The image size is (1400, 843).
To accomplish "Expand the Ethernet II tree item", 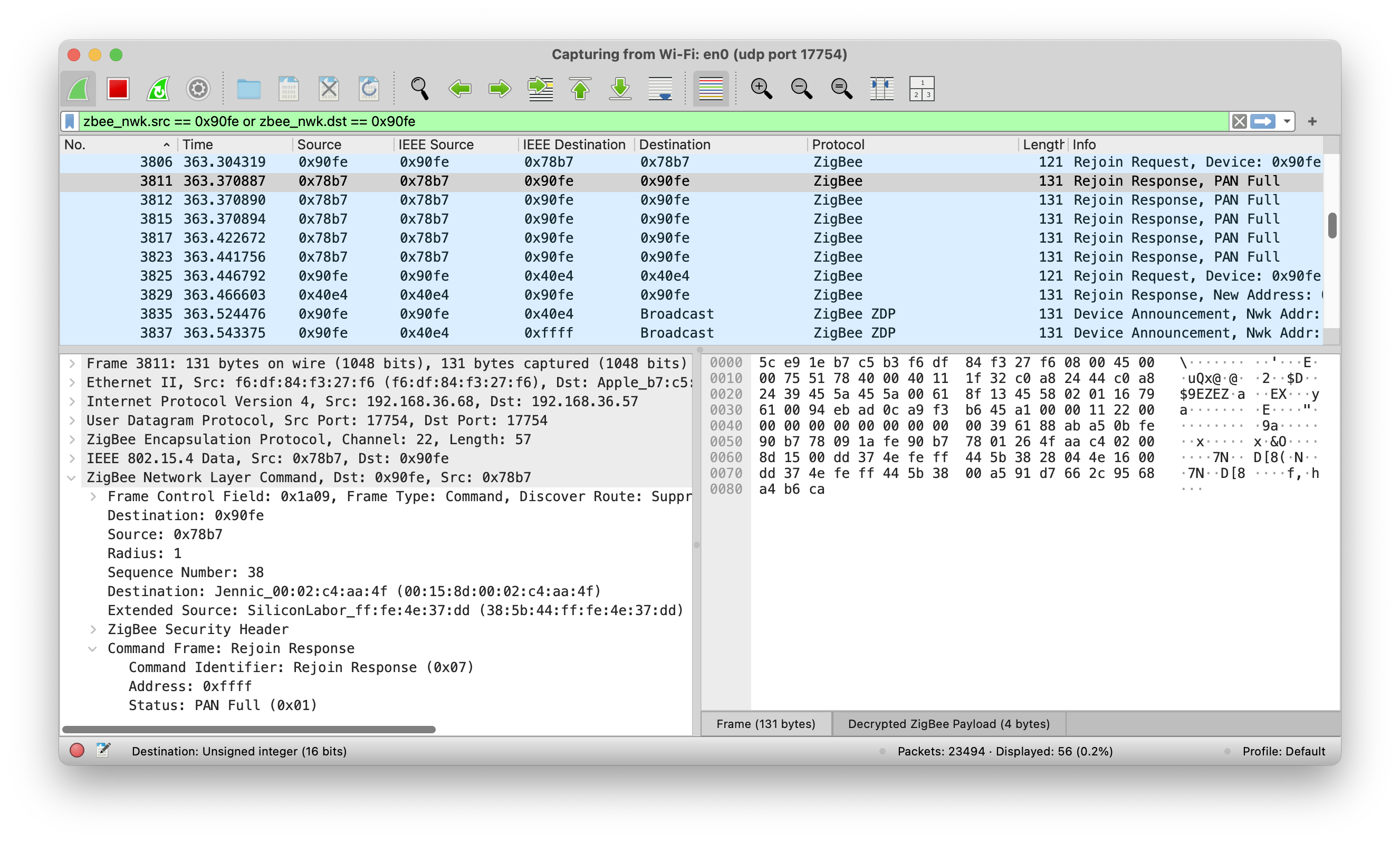I will pyautogui.click(x=73, y=382).
